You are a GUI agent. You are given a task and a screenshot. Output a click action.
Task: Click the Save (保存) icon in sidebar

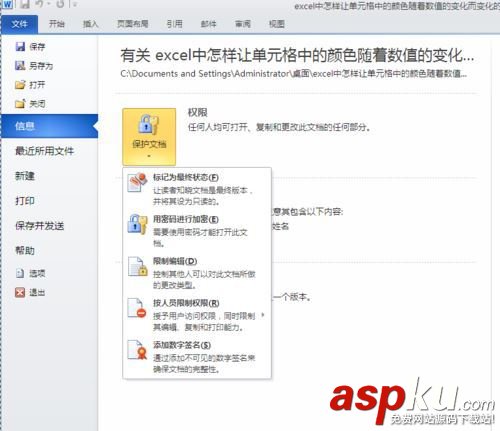(x=20, y=46)
